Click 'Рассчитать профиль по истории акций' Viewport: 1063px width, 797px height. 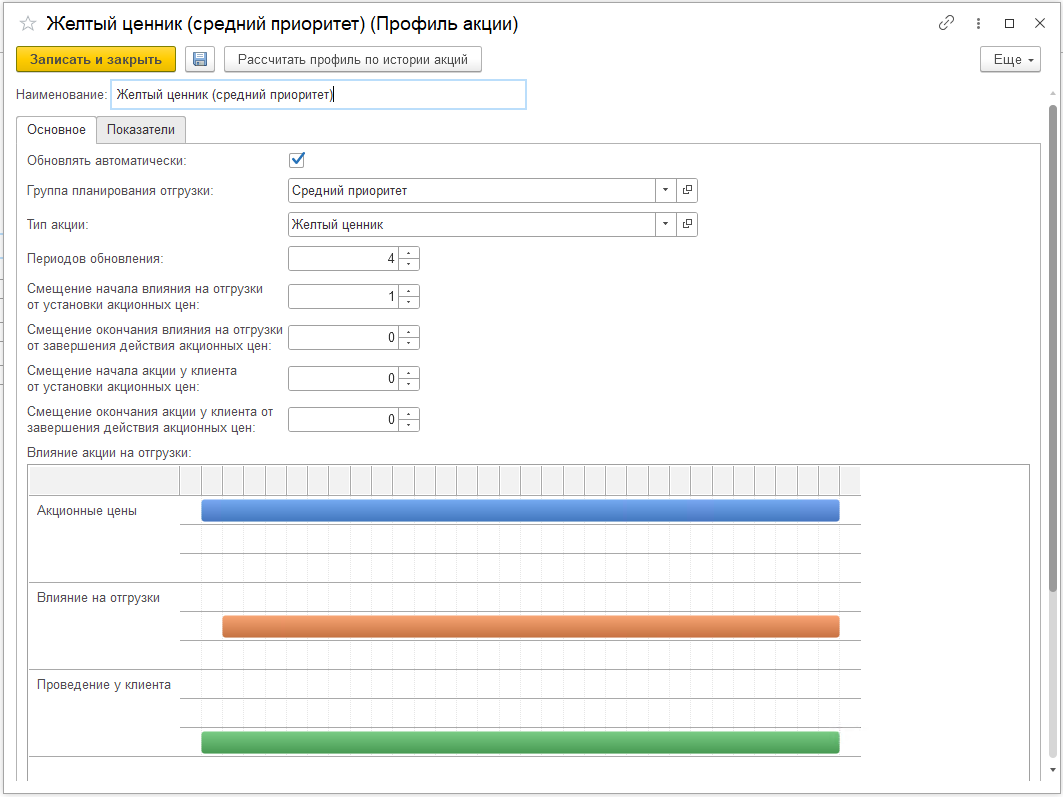pos(353,60)
